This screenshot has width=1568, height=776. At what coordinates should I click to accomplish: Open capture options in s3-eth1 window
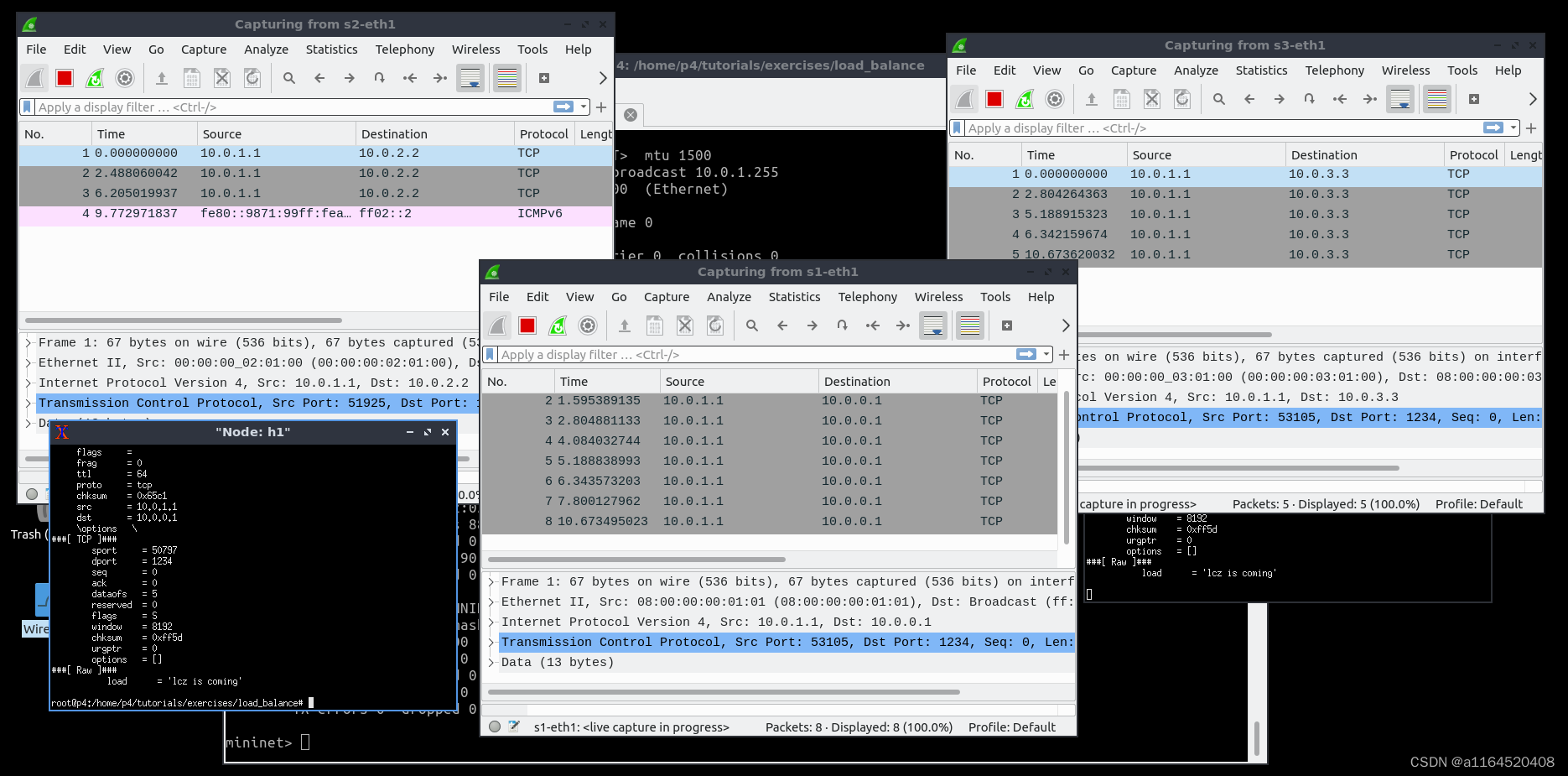point(1055,99)
